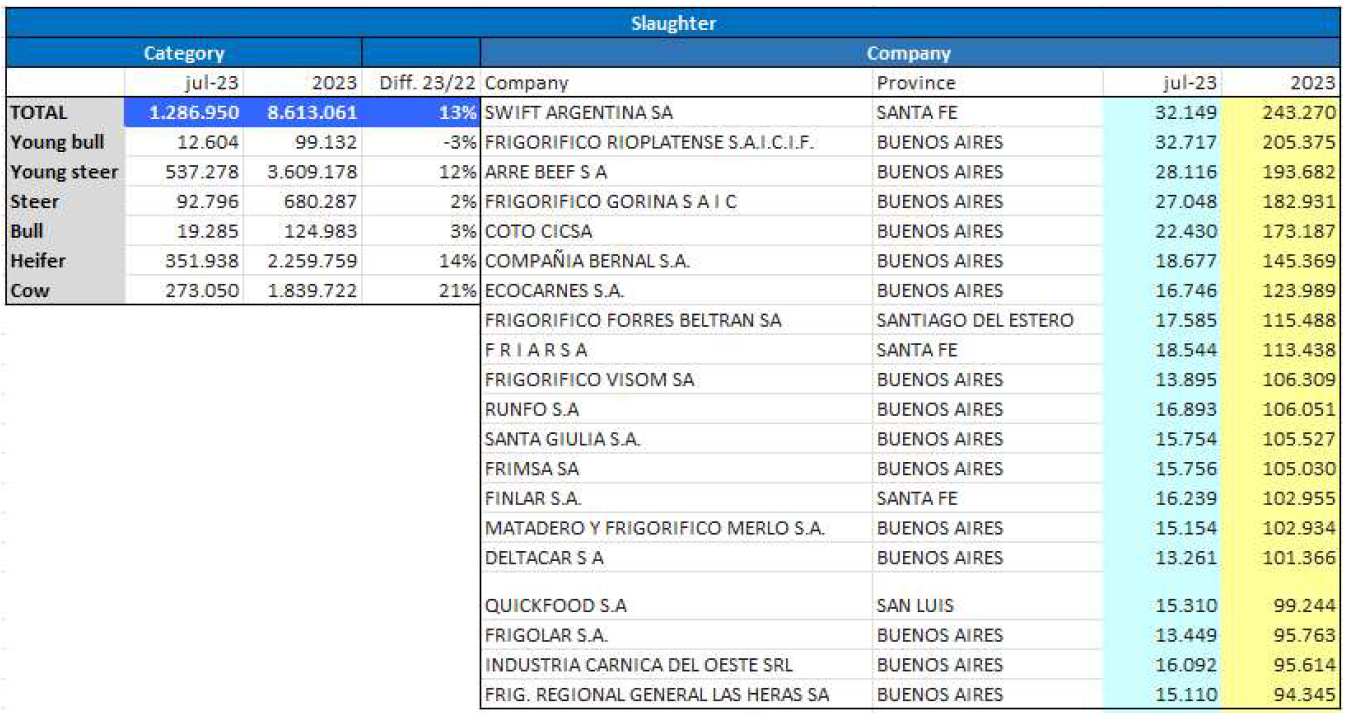Viewport: 1352px width, 716px height.
Task: Select the Province column header
Action: (916, 83)
